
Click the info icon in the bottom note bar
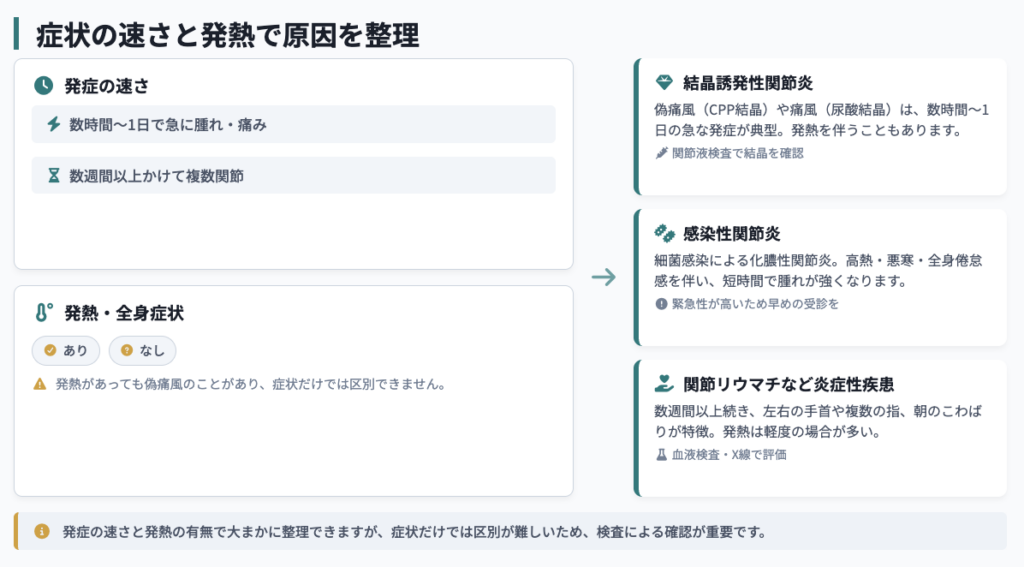(42, 531)
